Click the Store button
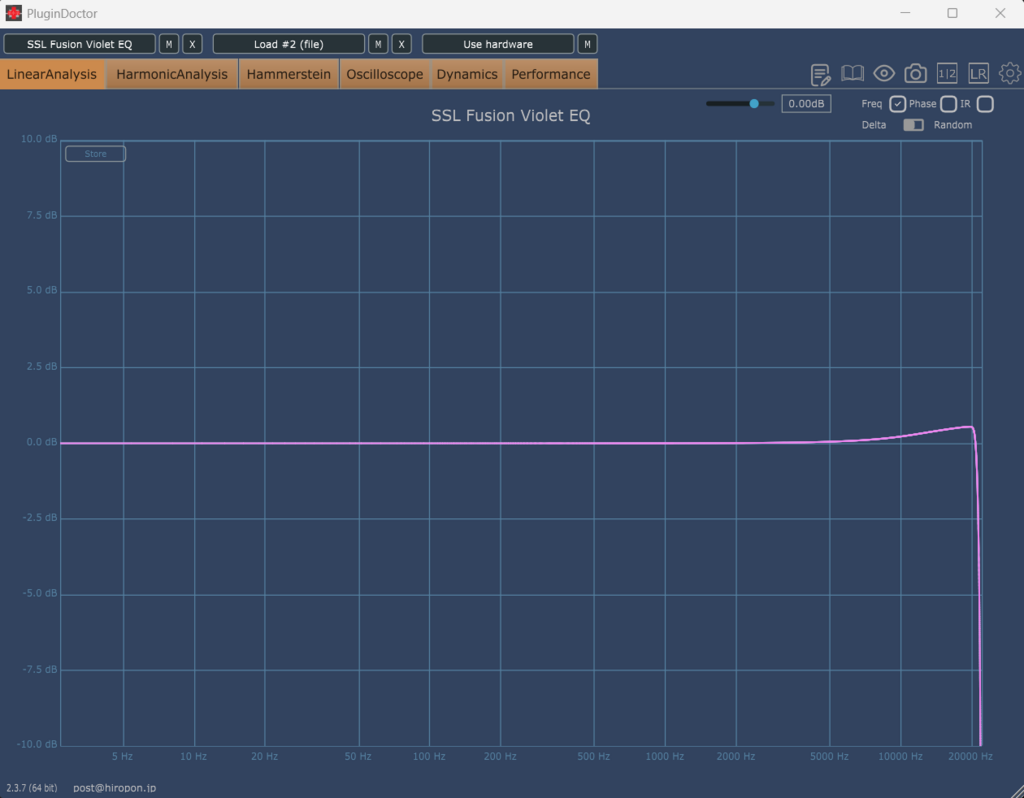The width and height of the screenshot is (1024, 798). coord(95,153)
